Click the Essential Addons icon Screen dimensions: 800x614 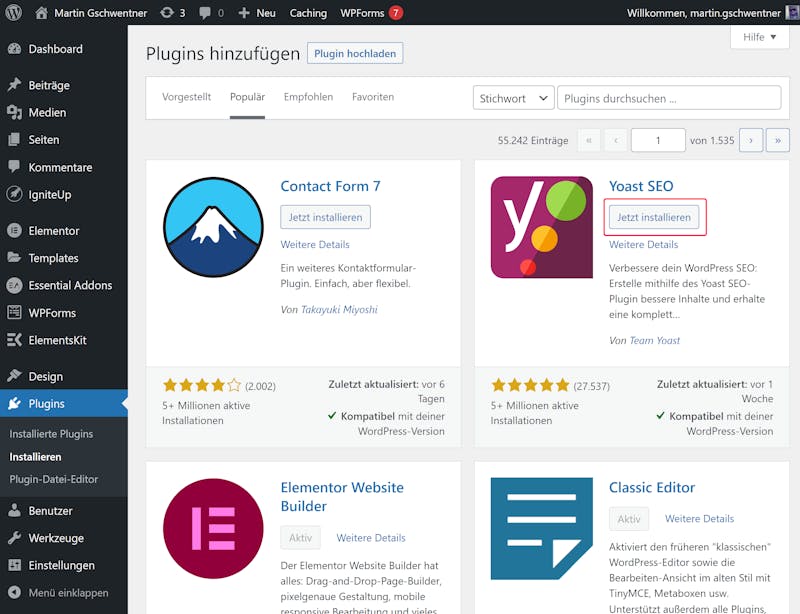tap(14, 285)
